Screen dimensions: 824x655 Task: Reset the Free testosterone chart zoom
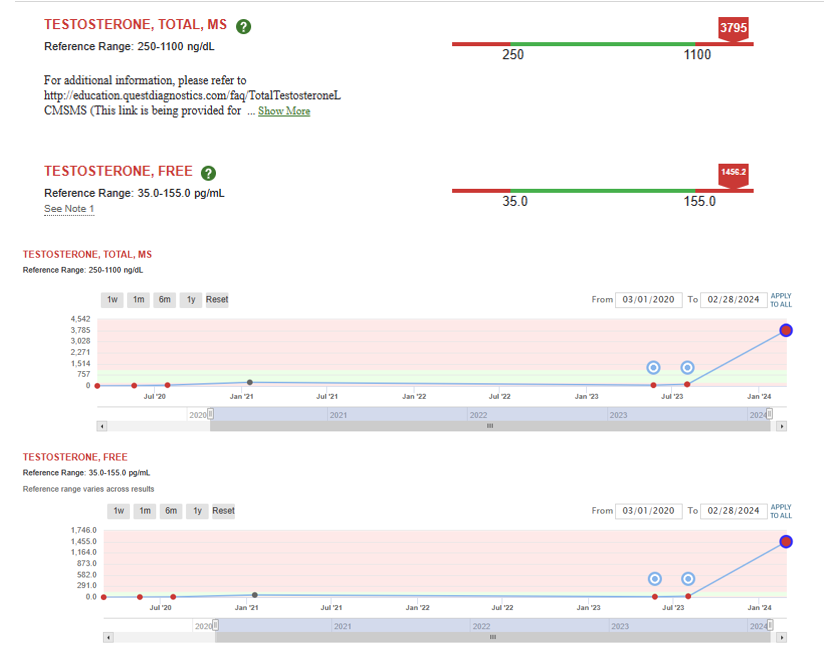[x=223, y=511]
